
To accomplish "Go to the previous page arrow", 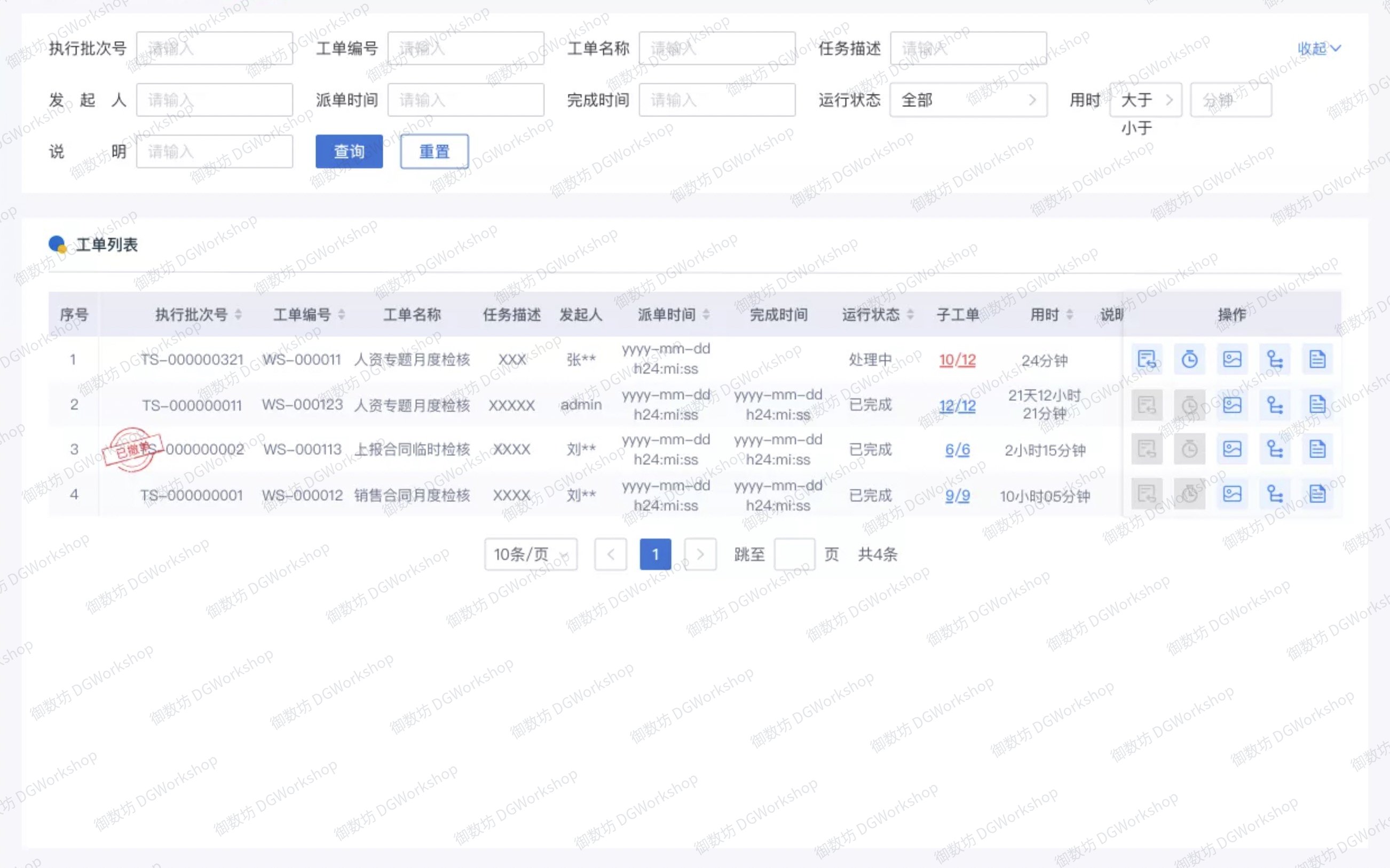I will [x=611, y=554].
